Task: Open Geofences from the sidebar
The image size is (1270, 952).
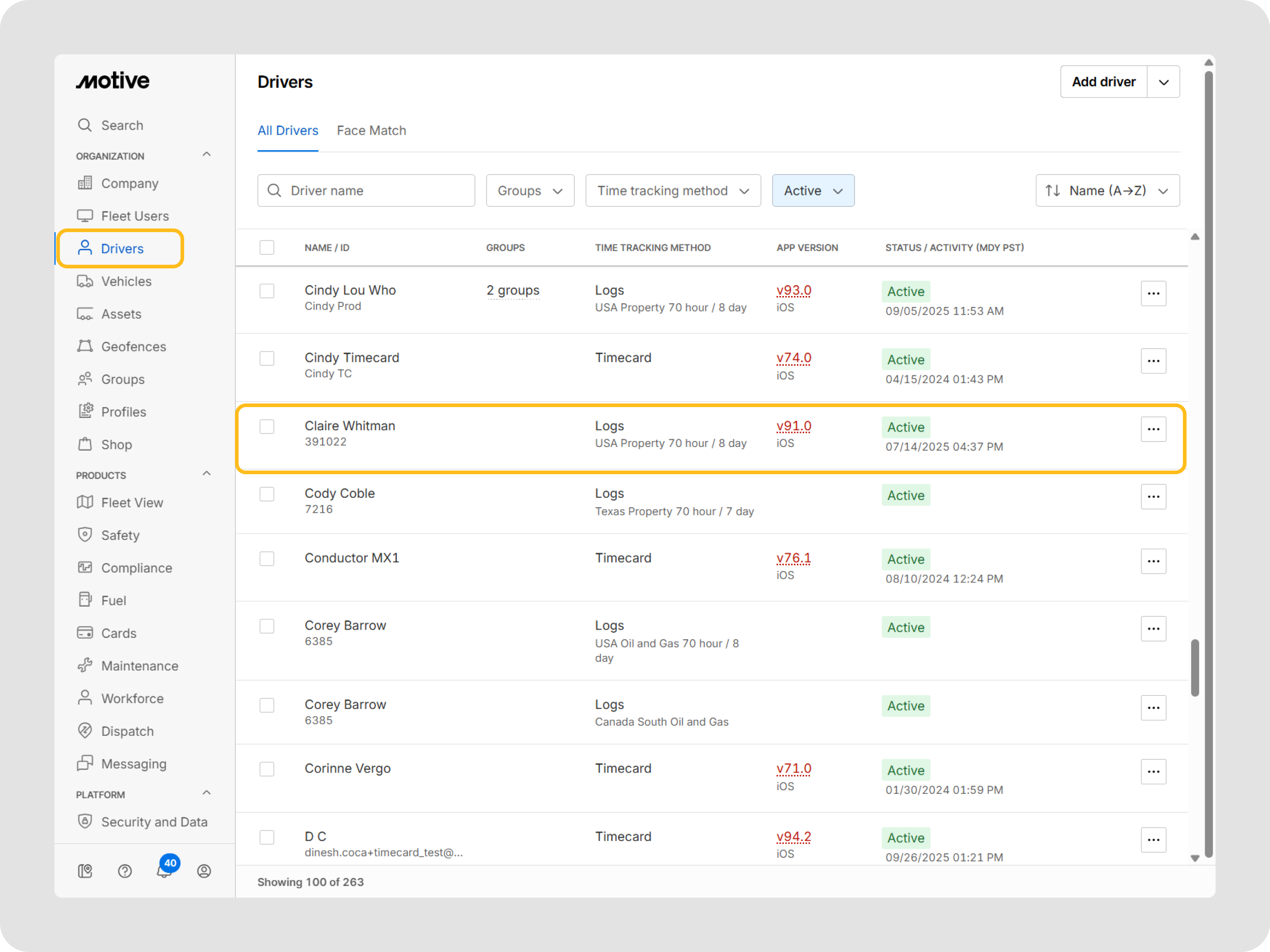Action: [133, 347]
